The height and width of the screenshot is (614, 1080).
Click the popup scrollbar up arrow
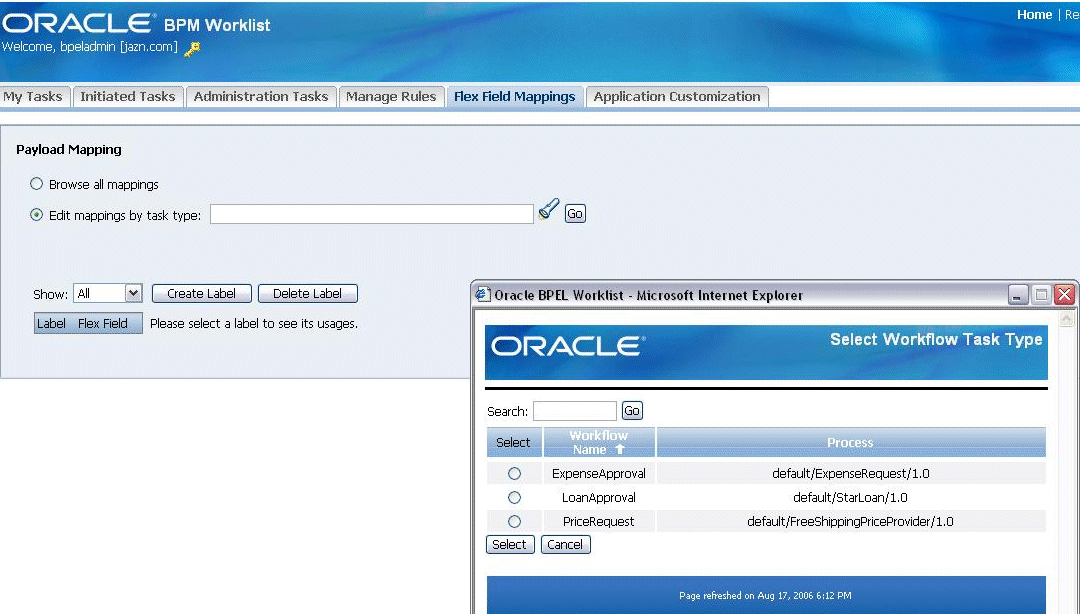coord(1066,319)
